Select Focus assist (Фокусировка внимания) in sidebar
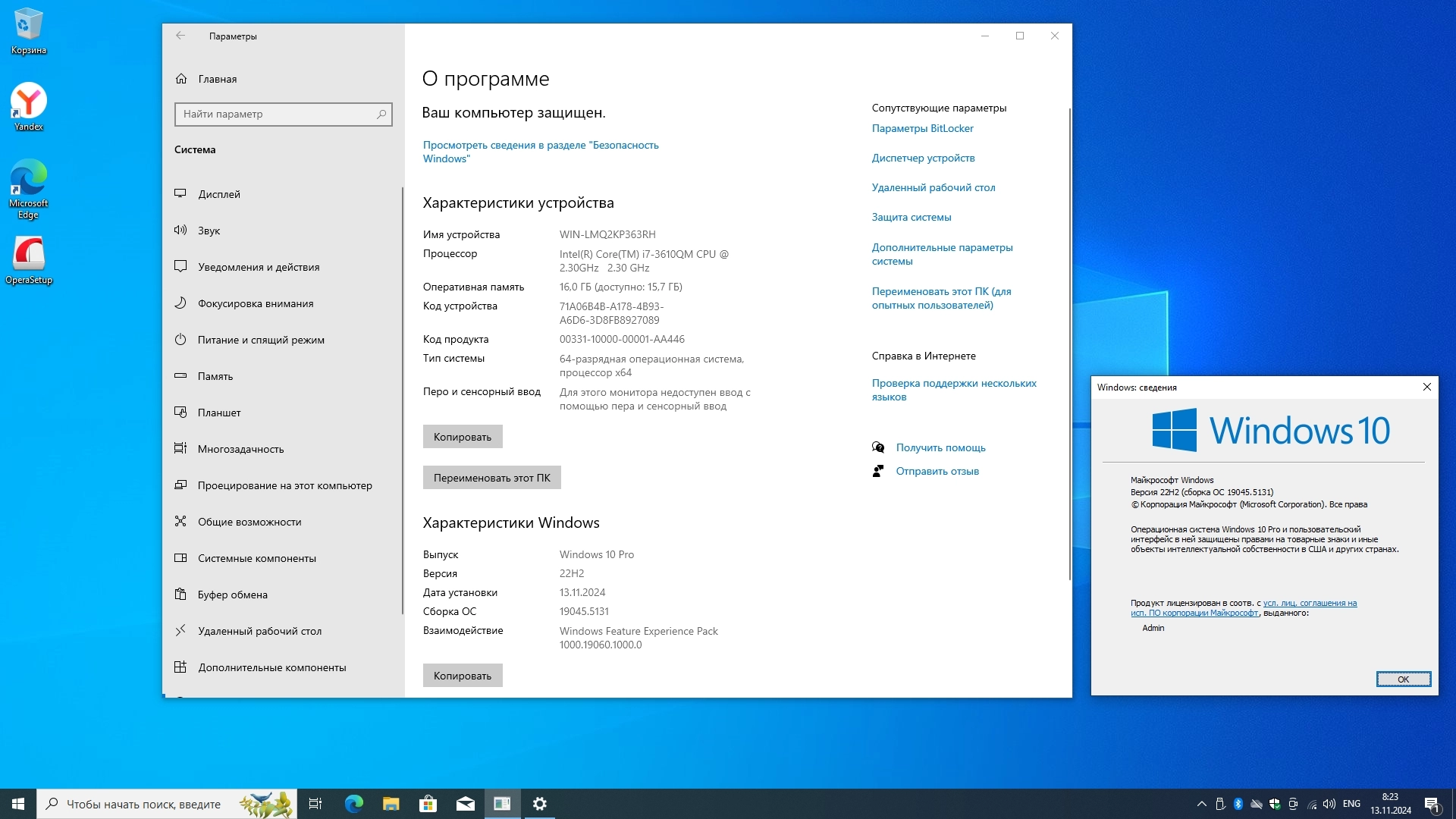Screen dimensions: 1456x819 click(255, 303)
